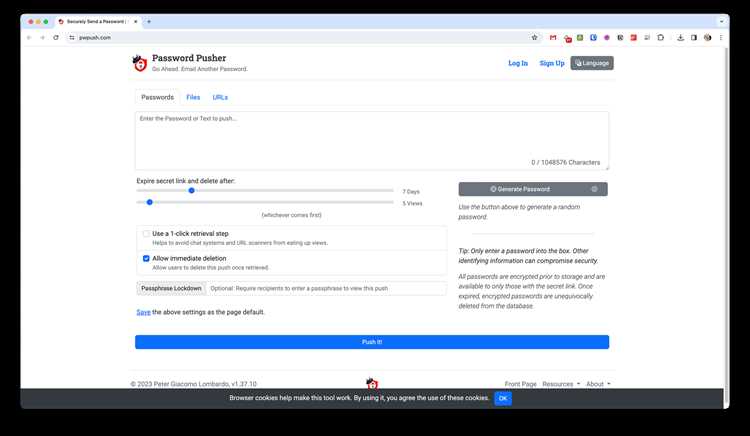Click the expire days slider handle

(191, 191)
